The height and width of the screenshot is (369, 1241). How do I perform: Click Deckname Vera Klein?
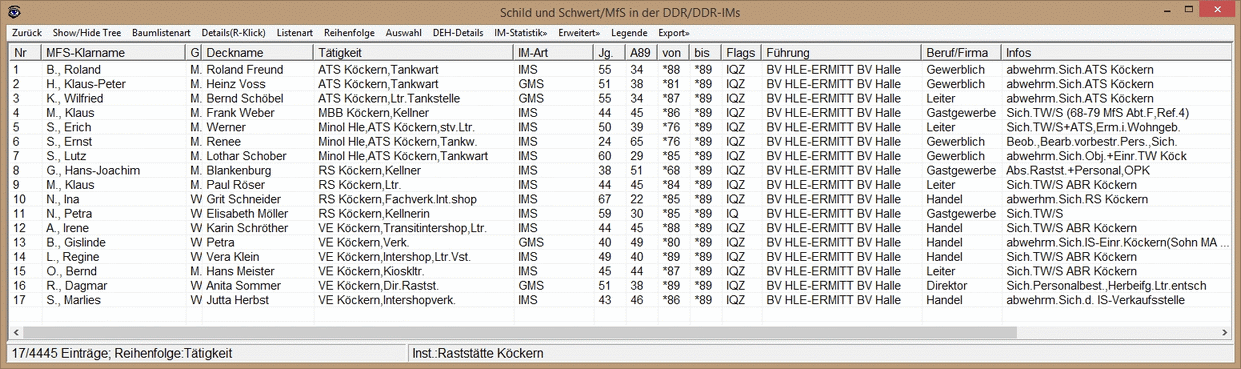pyautogui.click(x=232, y=257)
